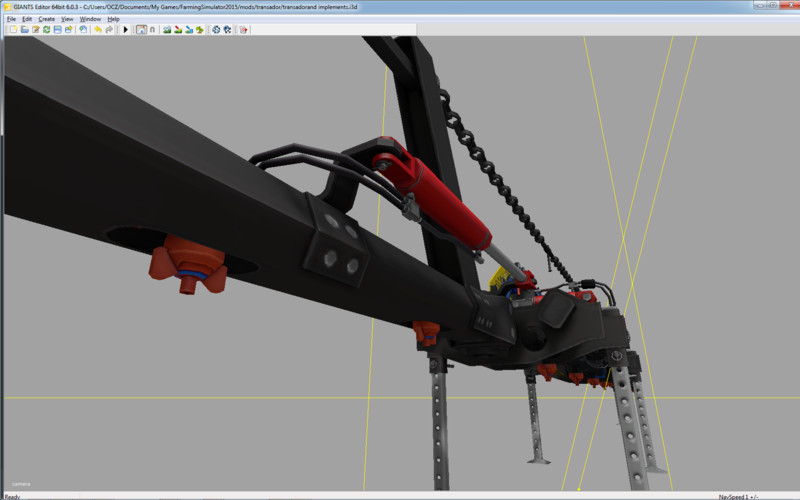Open the Help menu

point(113,19)
